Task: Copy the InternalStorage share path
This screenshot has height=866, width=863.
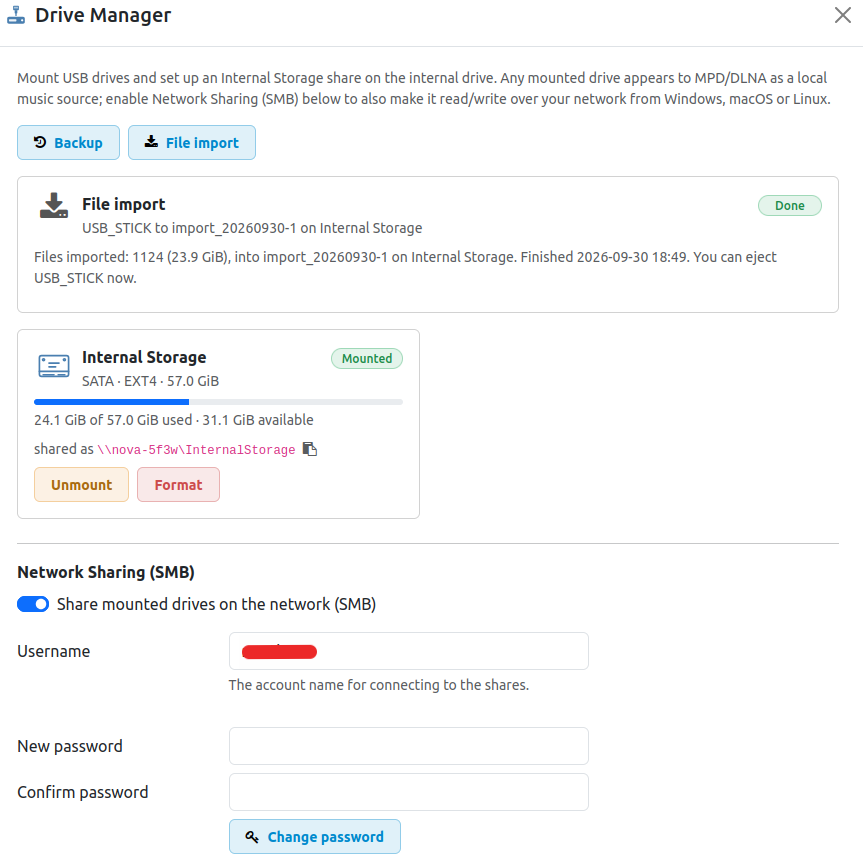Action: pyautogui.click(x=310, y=449)
